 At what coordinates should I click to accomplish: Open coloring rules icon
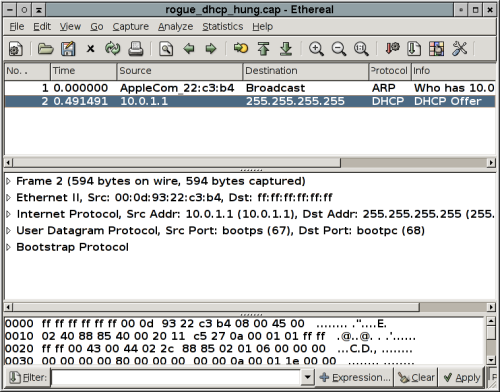pos(436,49)
